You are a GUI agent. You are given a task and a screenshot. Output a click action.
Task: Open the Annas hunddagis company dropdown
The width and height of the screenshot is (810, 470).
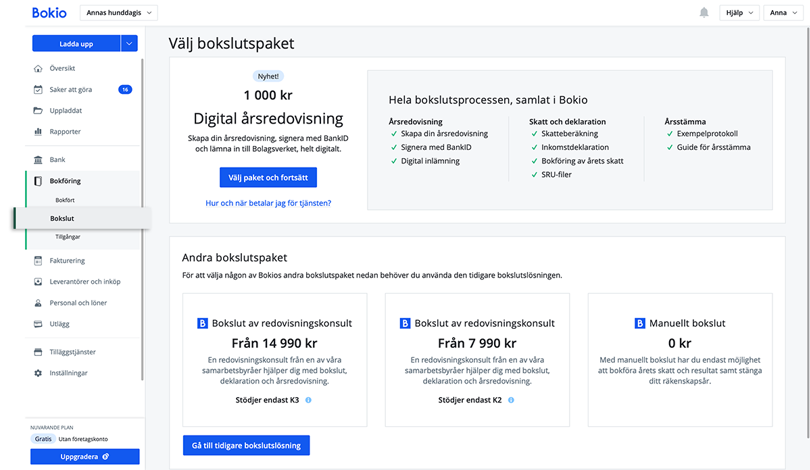119,13
